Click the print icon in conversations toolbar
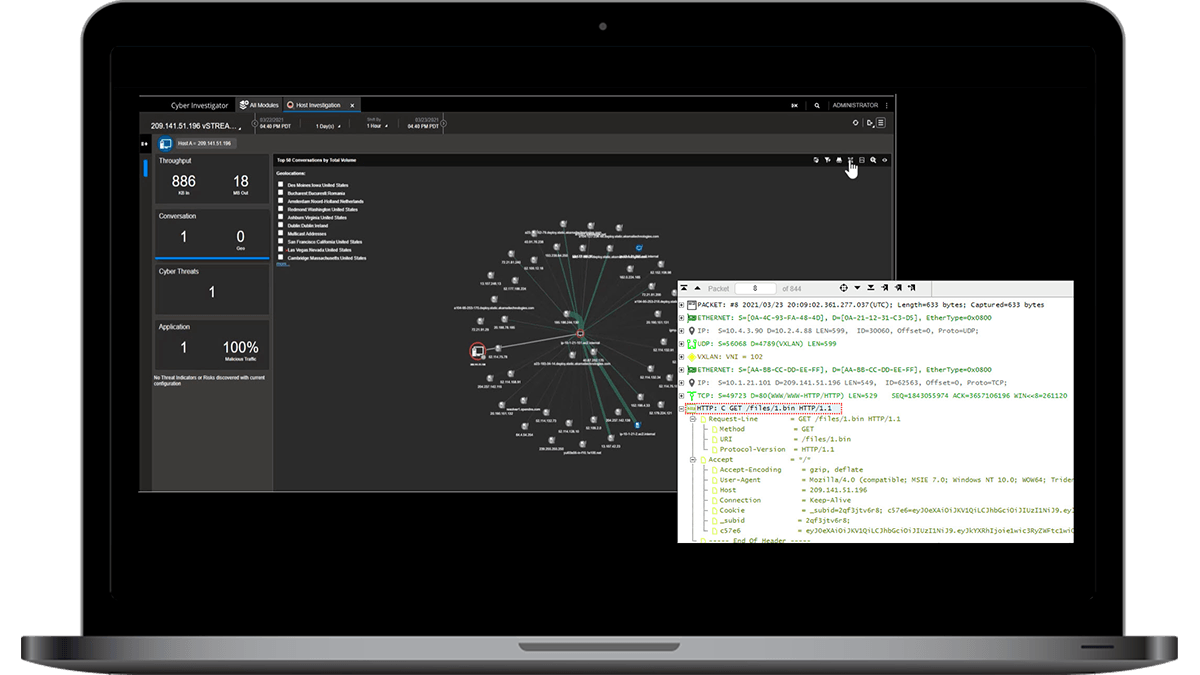1200x675 pixels. tap(839, 160)
